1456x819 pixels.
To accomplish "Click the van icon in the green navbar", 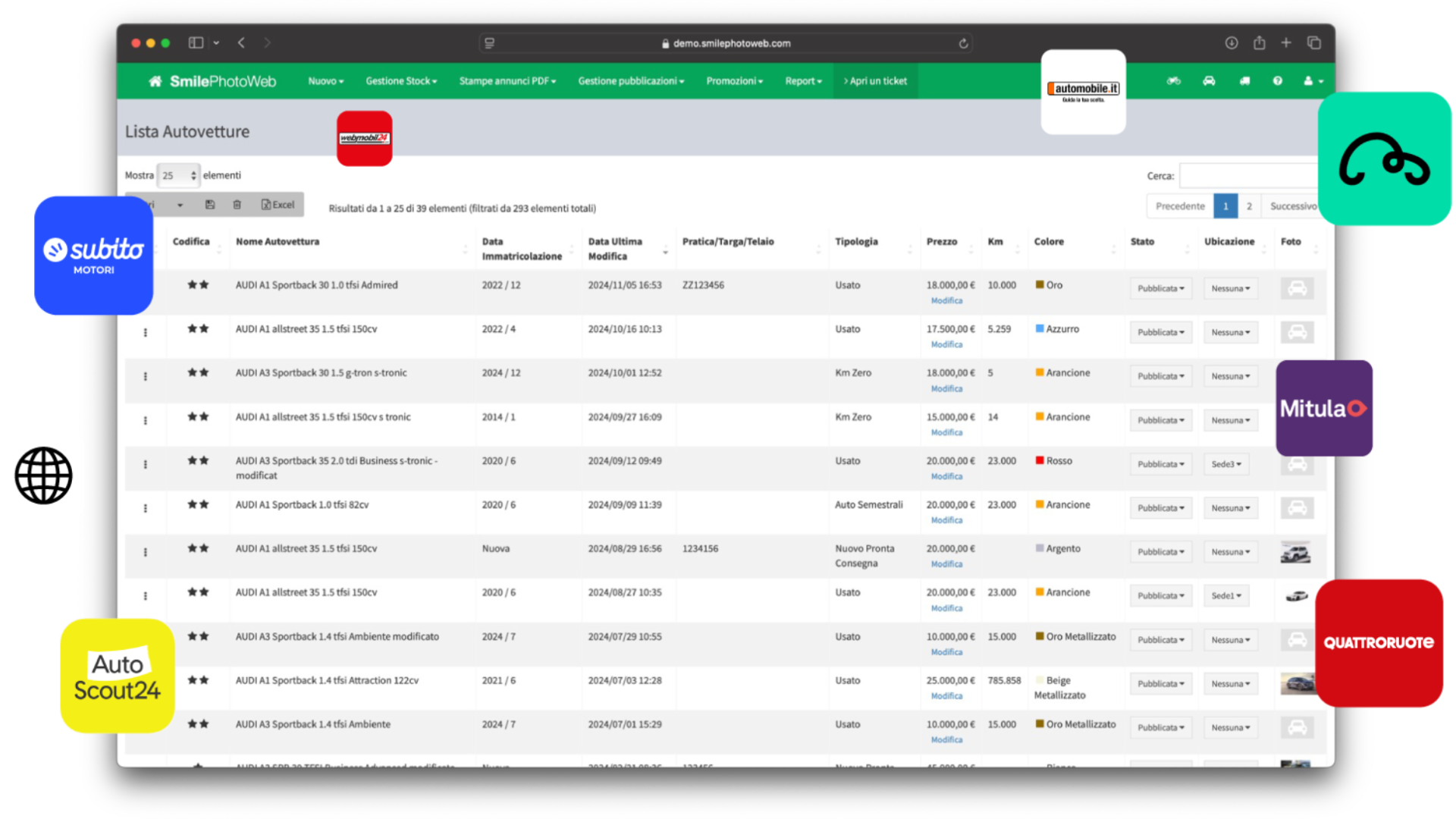I will 1244,81.
